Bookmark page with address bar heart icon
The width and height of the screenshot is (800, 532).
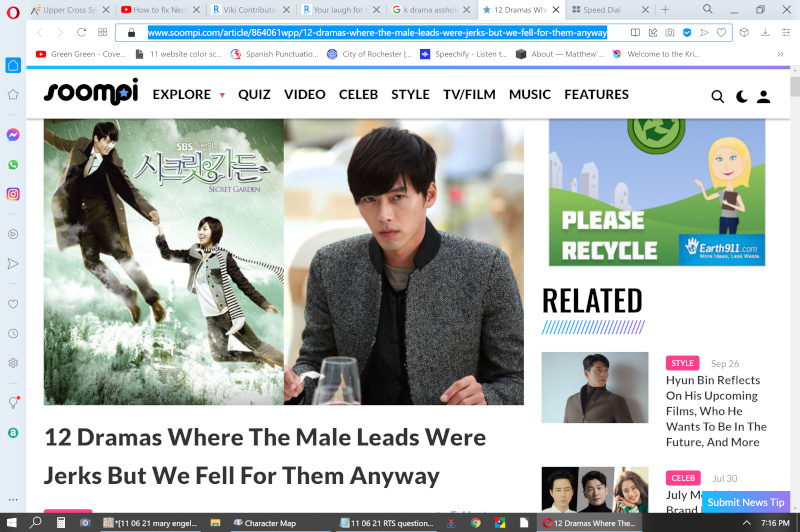click(721, 33)
